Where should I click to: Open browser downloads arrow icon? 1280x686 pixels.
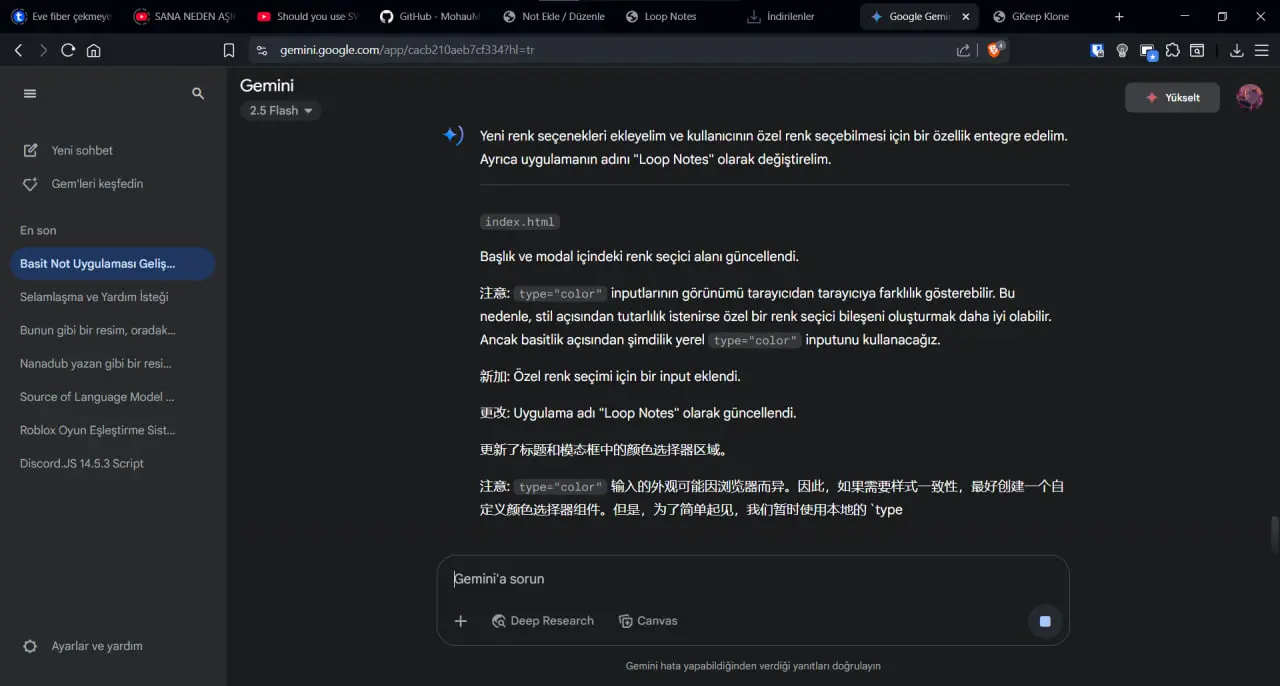[x=1237, y=50]
